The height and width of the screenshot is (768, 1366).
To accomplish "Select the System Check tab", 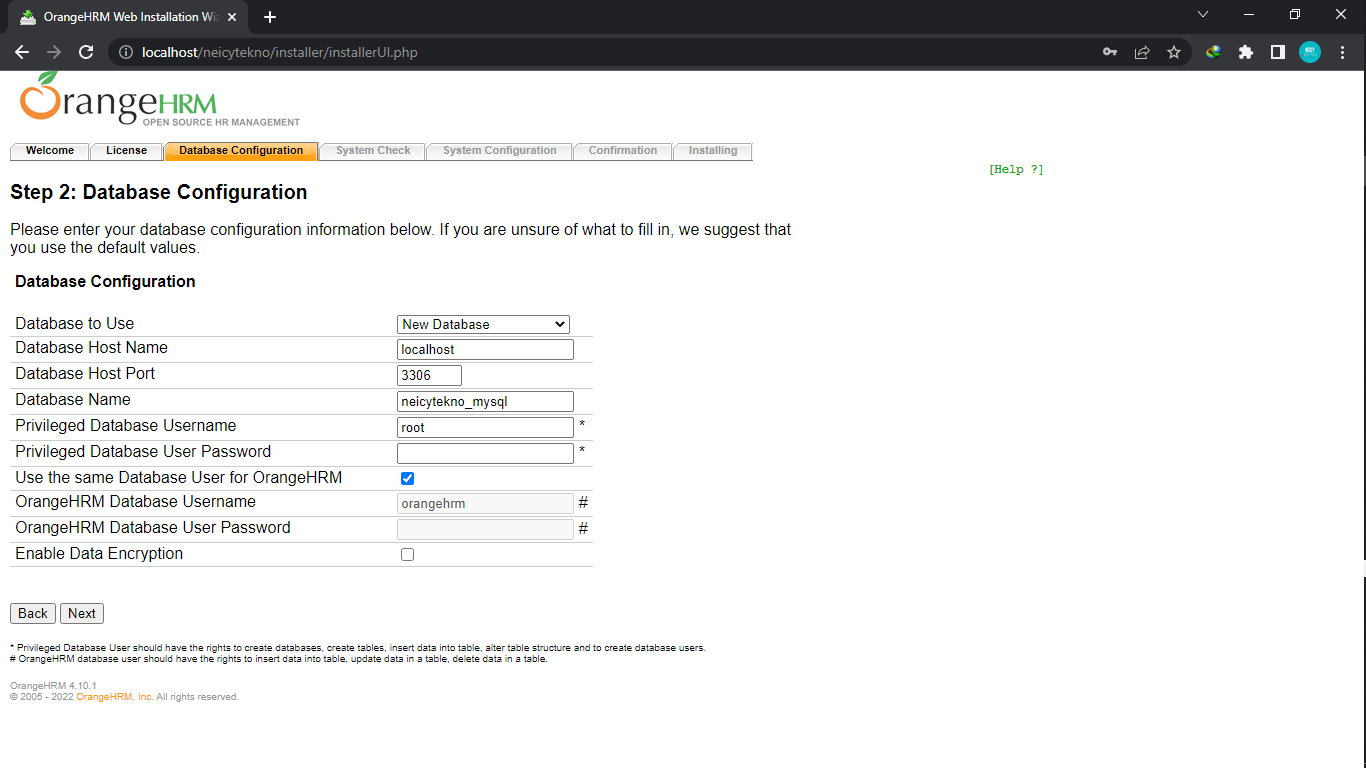I will pos(373,151).
